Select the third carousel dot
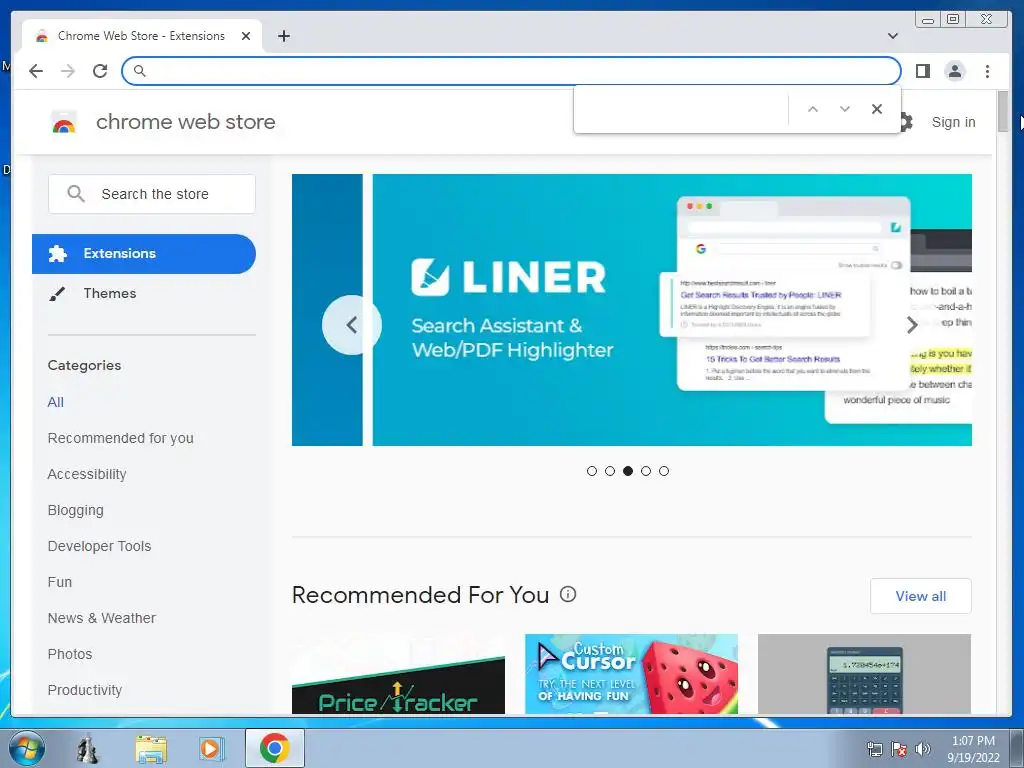This screenshot has width=1024, height=768. coord(628,471)
